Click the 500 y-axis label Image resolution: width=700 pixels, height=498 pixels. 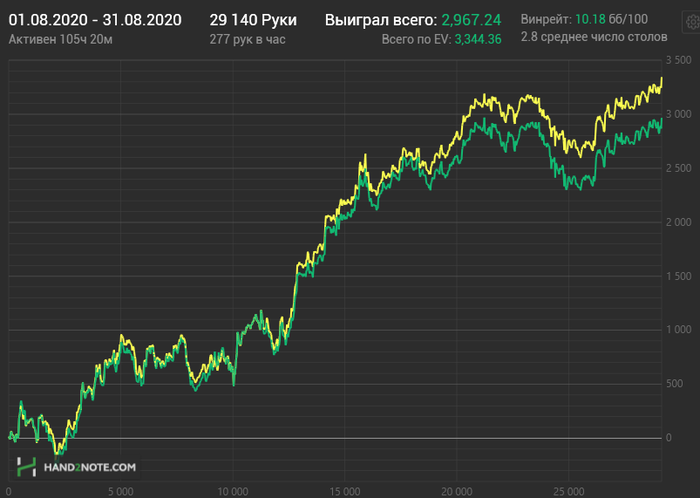pyautogui.click(x=675, y=384)
